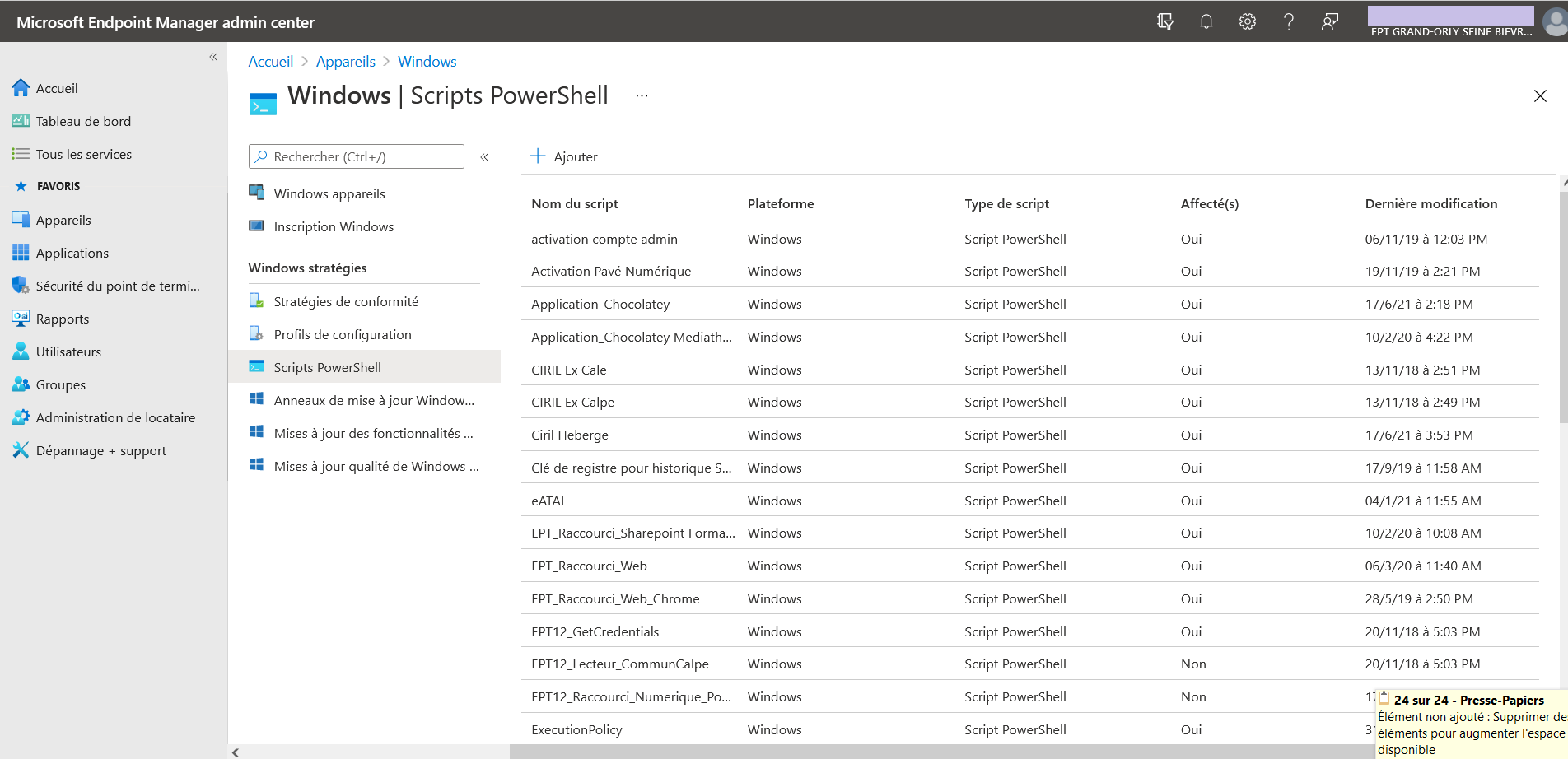Click the horizontal scrollbar left arrow

coord(236,752)
